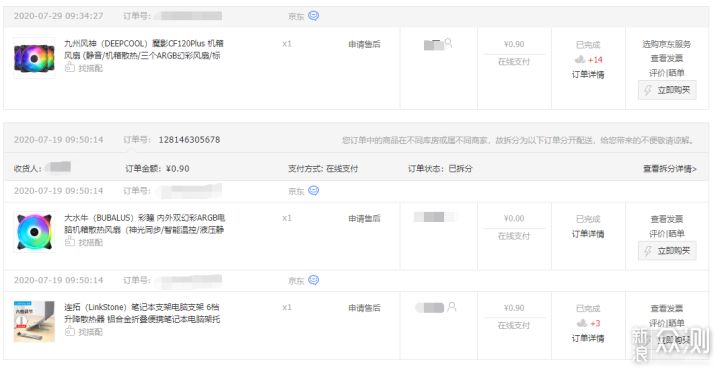Click 京东 seller name in the DEEPCOOL order
The width and height of the screenshot is (720, 372).
(x=296, y=16)
